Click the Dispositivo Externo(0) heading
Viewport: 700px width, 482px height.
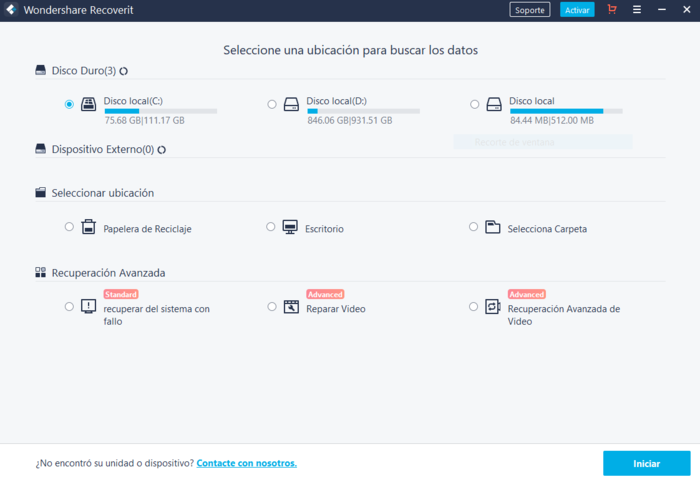pos(103,150)
